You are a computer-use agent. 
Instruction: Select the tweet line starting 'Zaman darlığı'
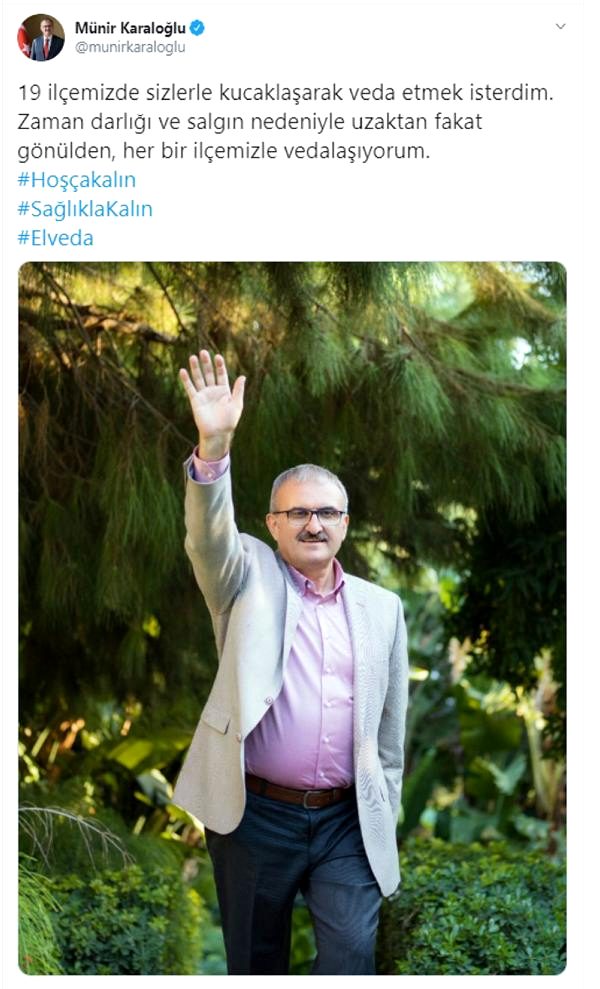click(250, 122)
